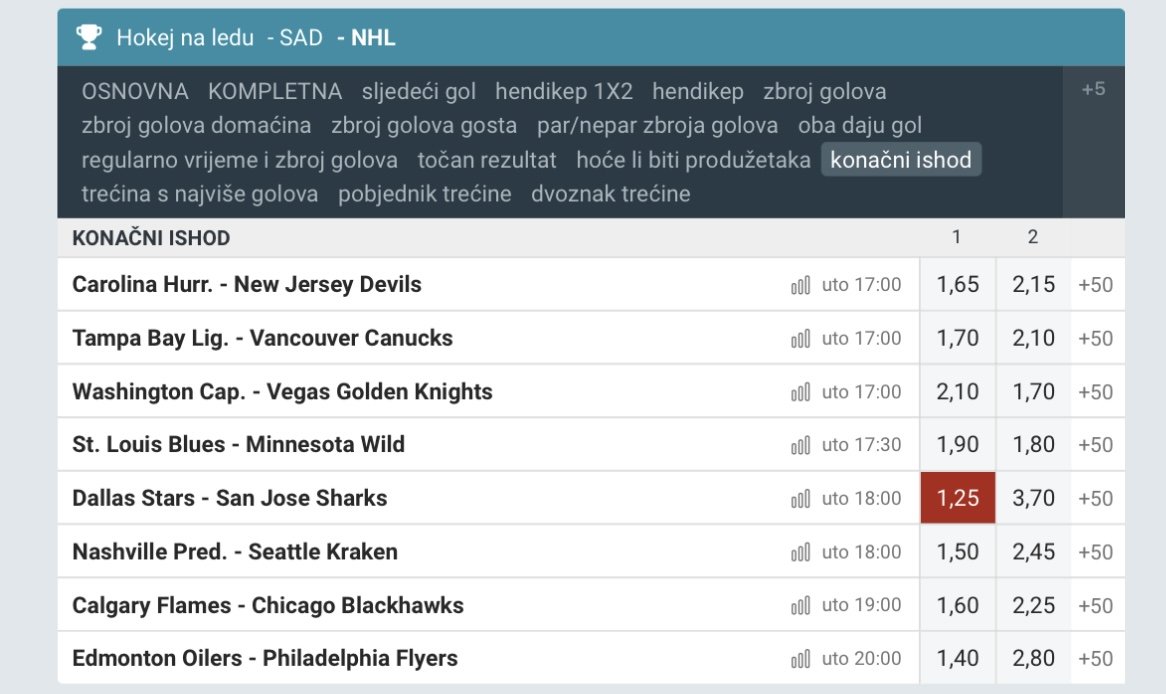The image size is (1166, 694).
Task: Expand +50 markets for Edmonton Oilers match
Action: (1095, 659)
